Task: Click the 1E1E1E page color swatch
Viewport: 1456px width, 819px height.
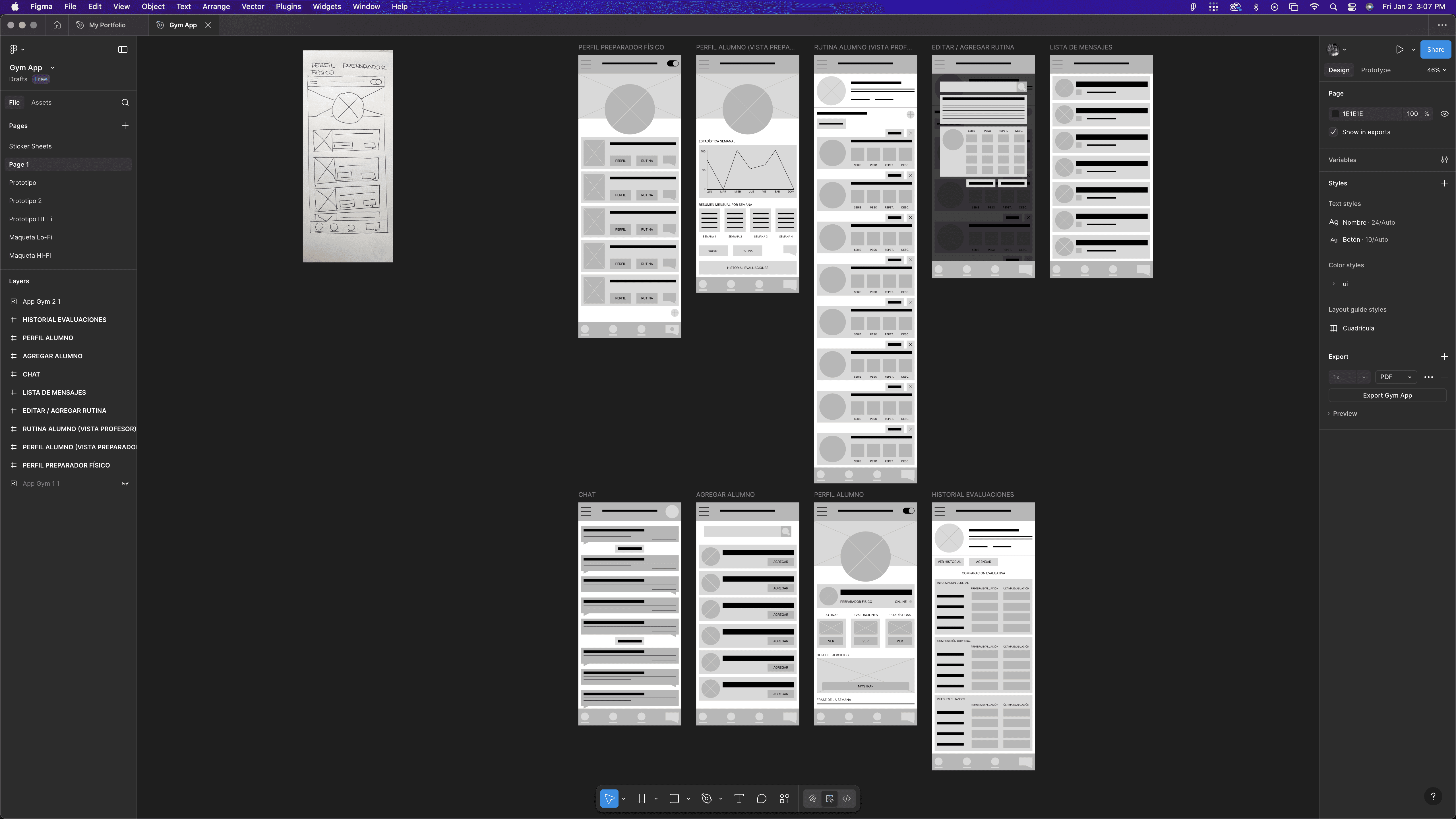Action: 1336,114
